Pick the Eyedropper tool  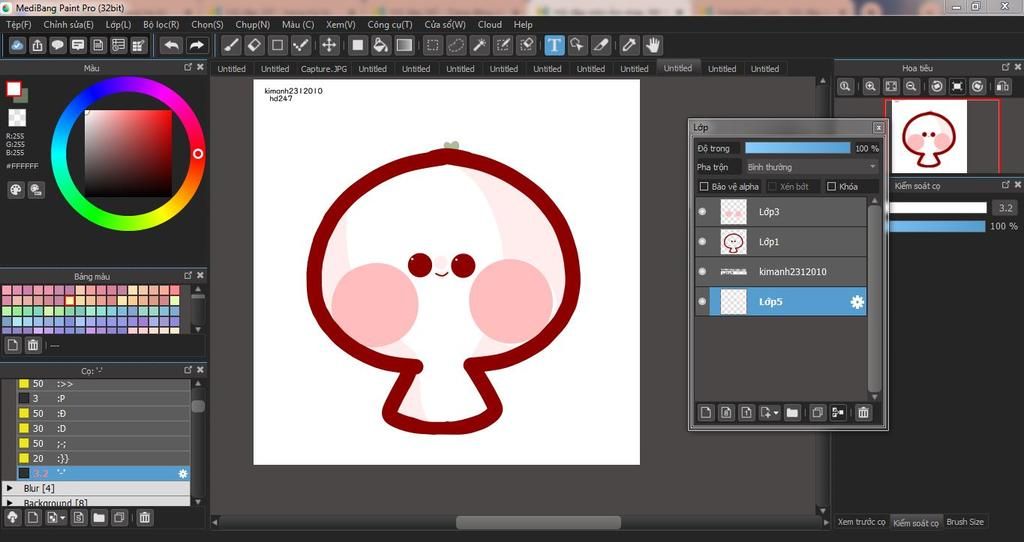click(629, 45)
